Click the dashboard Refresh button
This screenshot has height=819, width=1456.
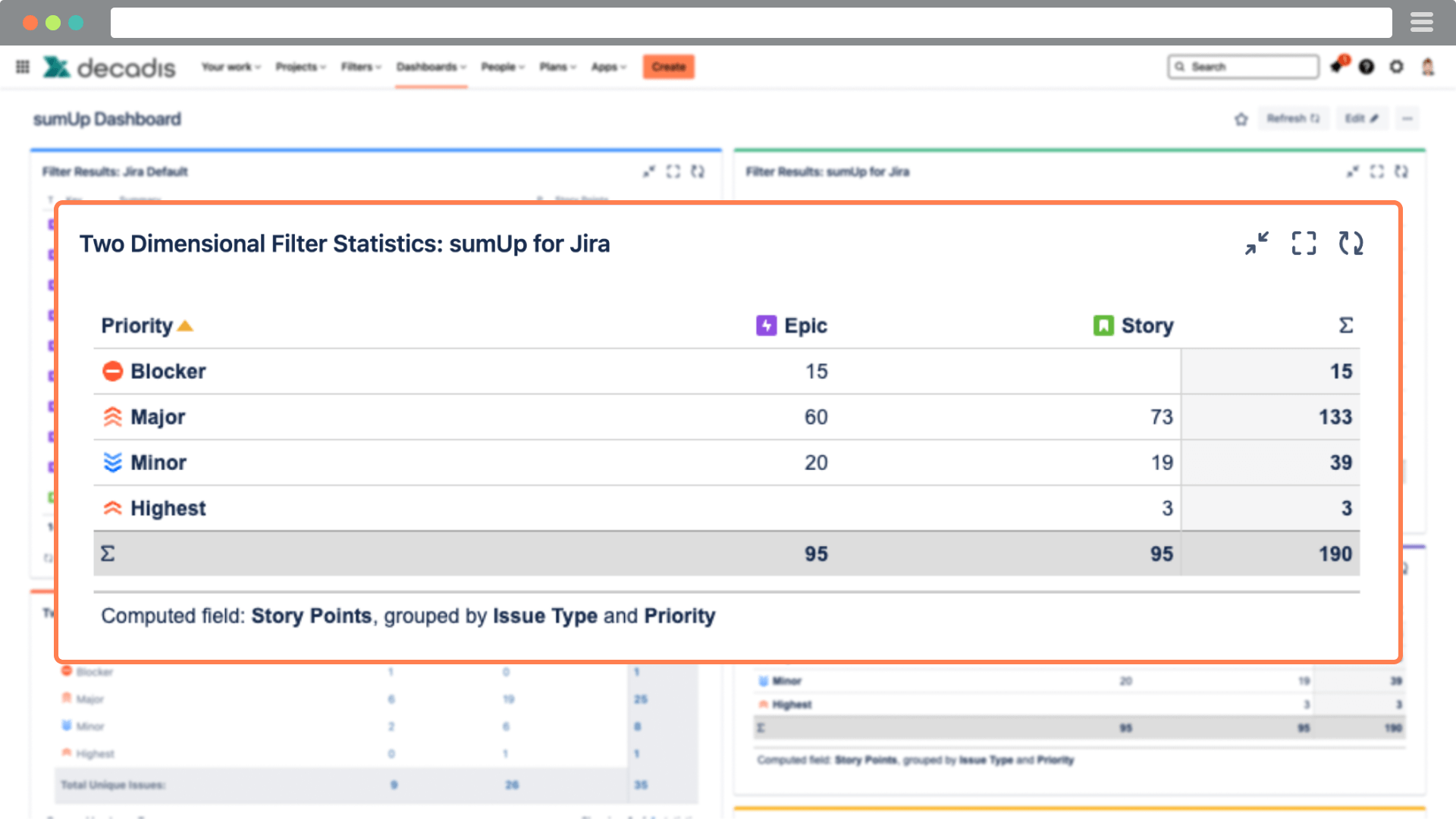coord(1294,118)
